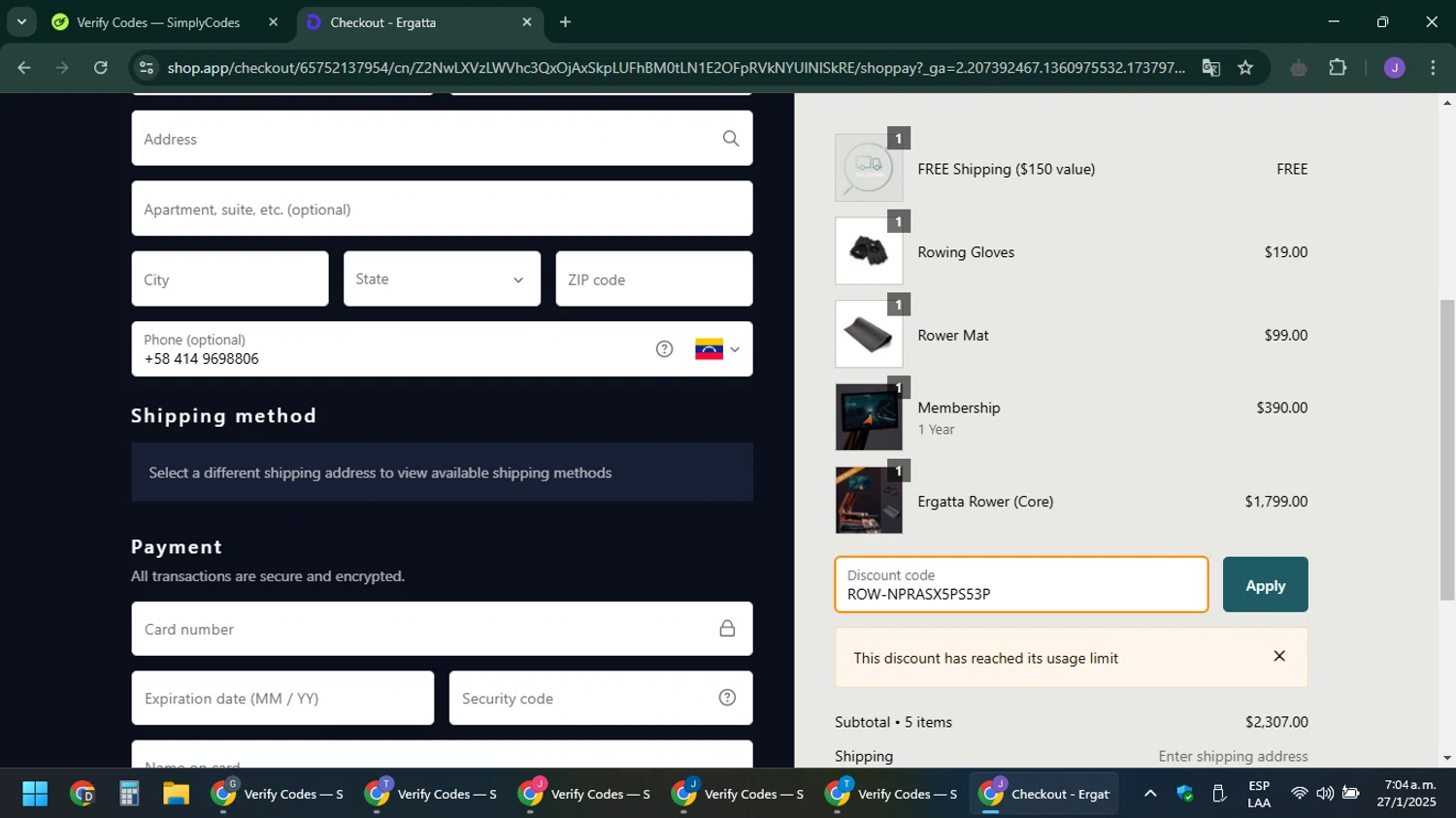Viewport: 1456px width, 818px height.
Task: Apply the discount code
Action: (1265, 585)
